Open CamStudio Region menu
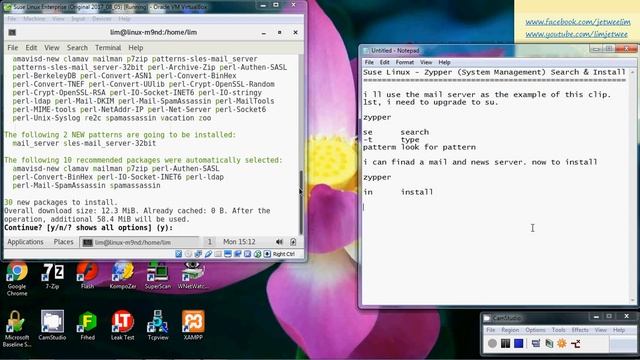 click(x=510, y=330)
